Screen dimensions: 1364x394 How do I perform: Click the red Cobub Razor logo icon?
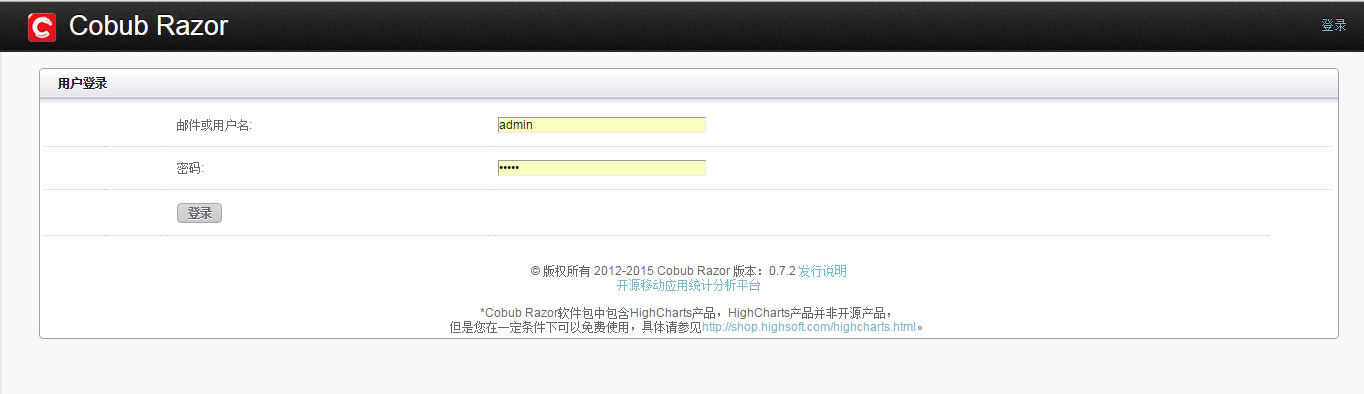(x=42, y=26)
